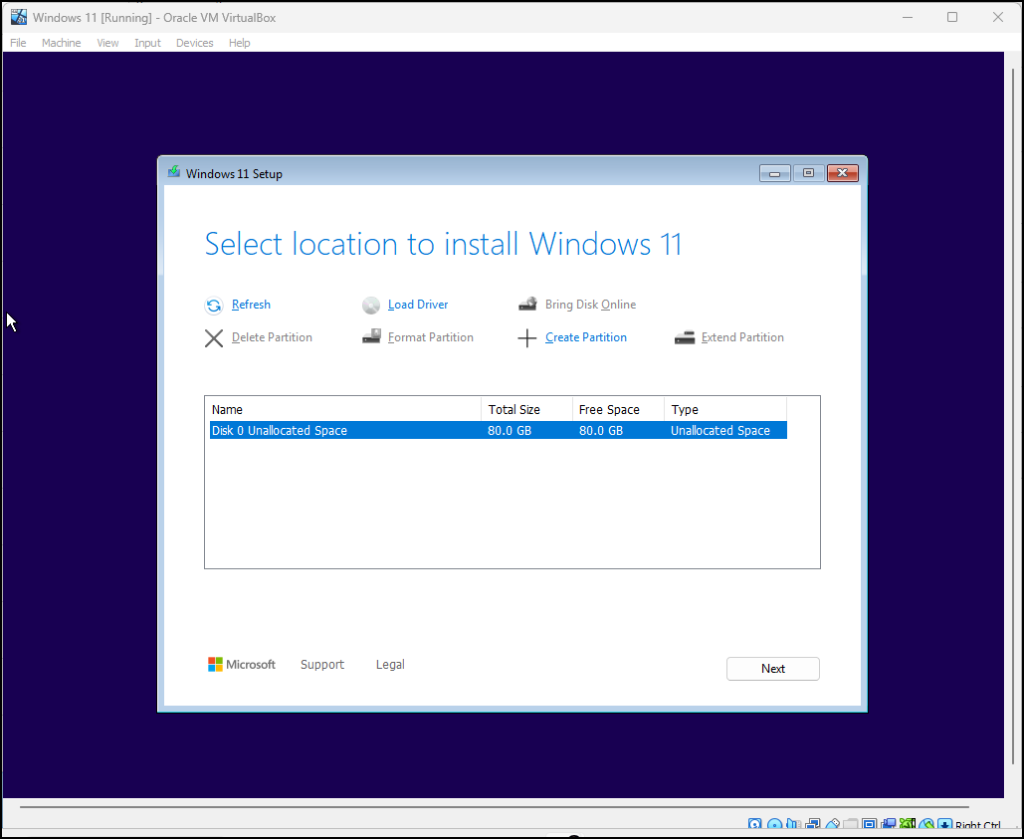Click the green CPU status icon
Screen dimensions: 1024x839
tap(907, 824)
